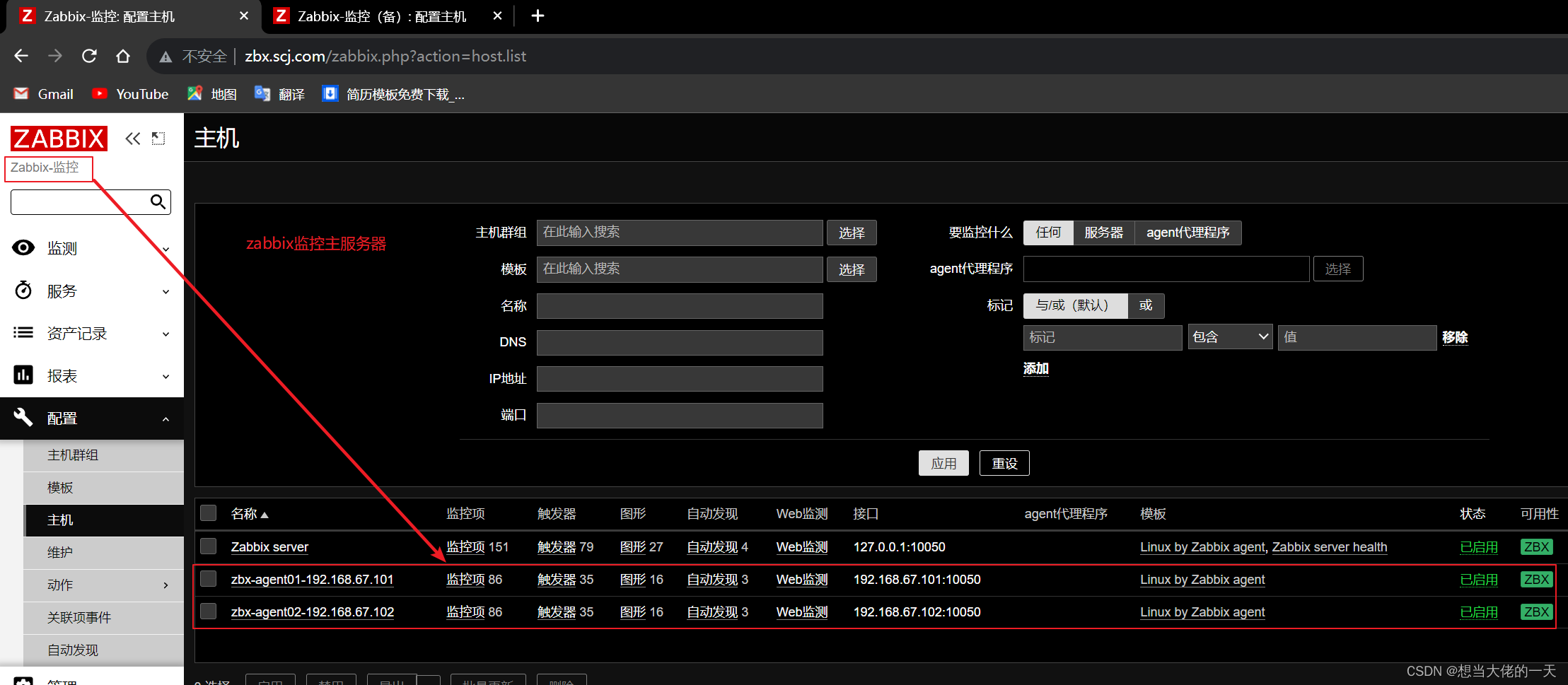Click the 监测 eye icon
The height and width of the screenshot is (685, 1568).
(x=23, y=247)
